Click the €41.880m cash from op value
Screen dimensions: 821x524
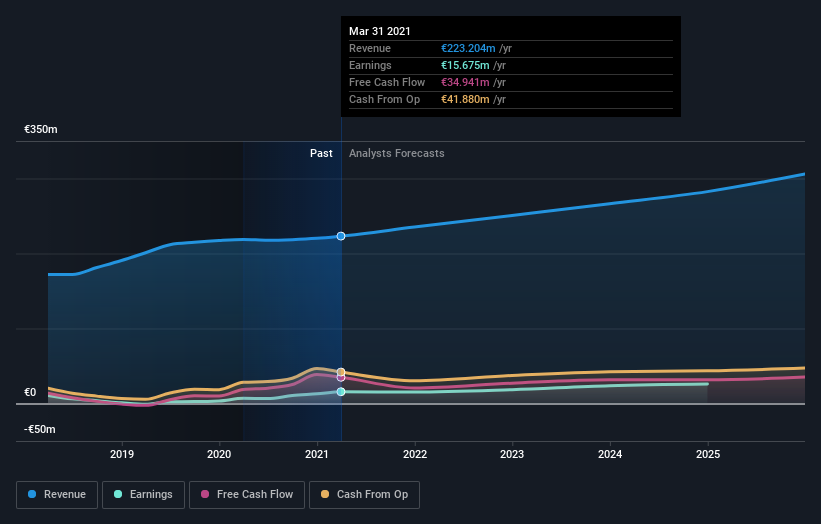pos(465,99)
